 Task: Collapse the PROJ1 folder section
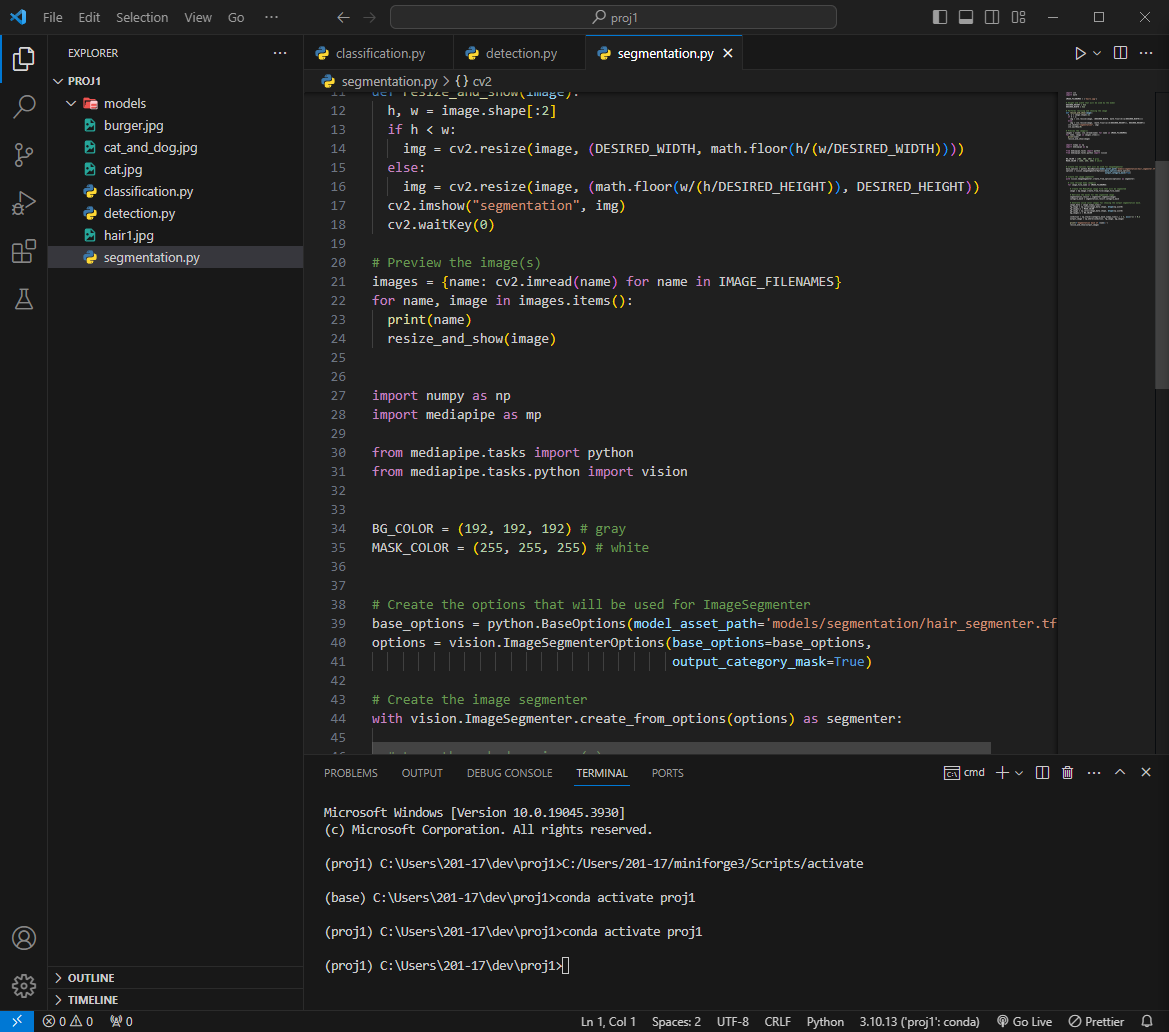point(58,81)
